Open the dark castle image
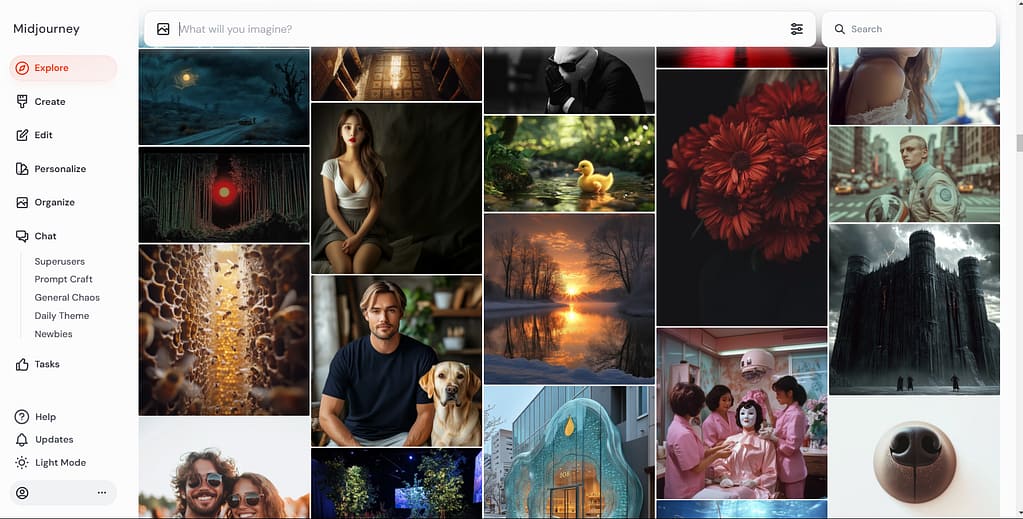 pos(914,309)
